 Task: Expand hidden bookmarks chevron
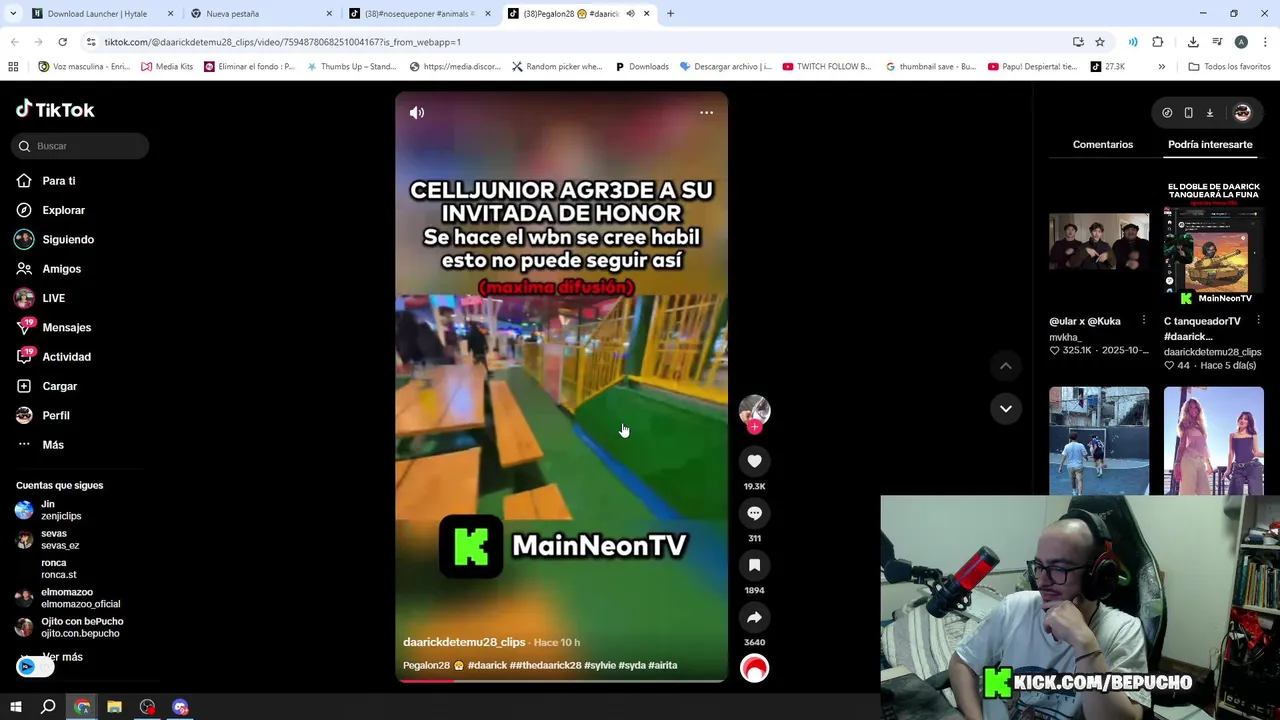(x=1161, y=67)
